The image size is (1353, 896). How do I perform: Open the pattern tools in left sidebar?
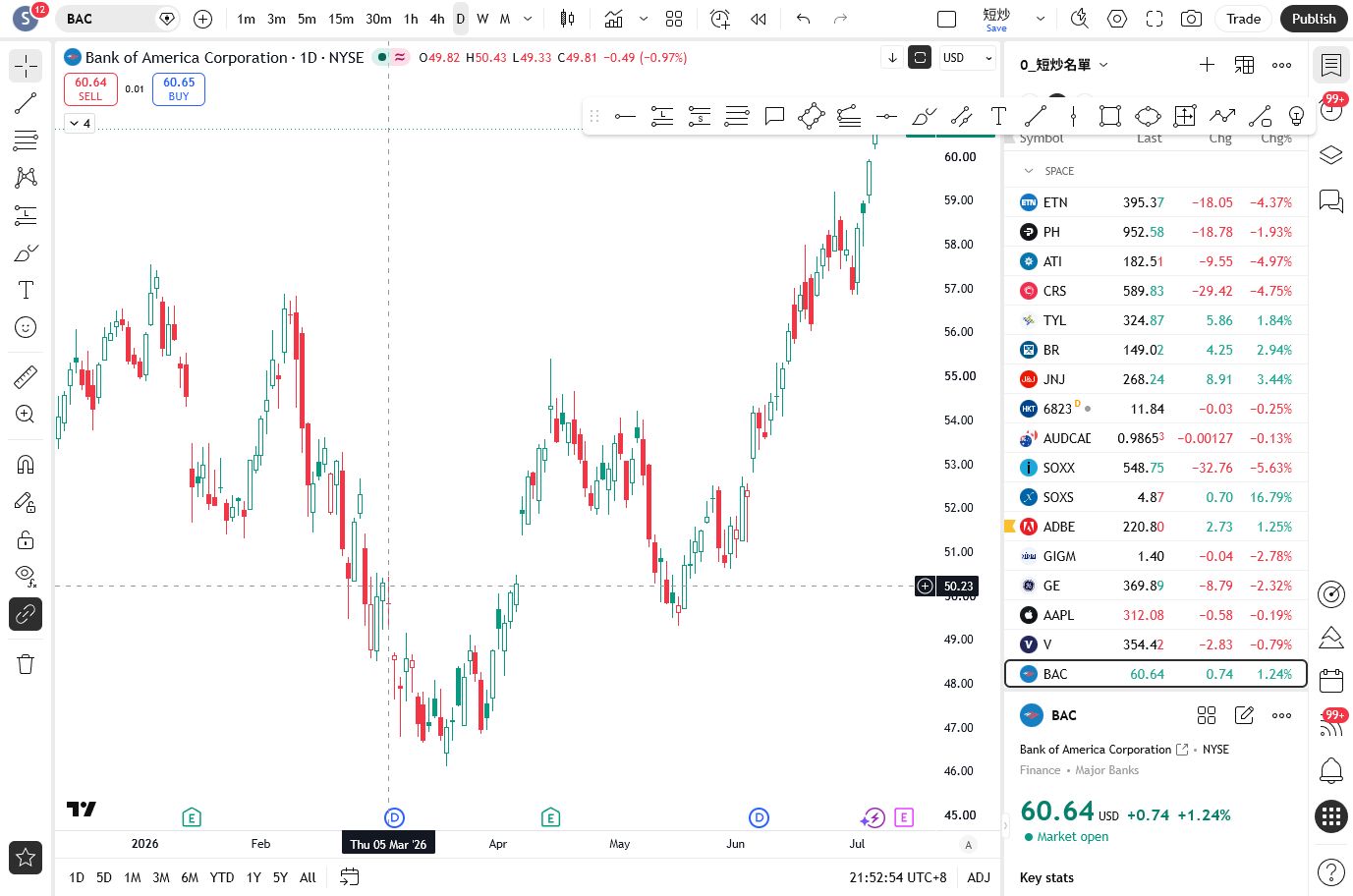coord(26,177)
